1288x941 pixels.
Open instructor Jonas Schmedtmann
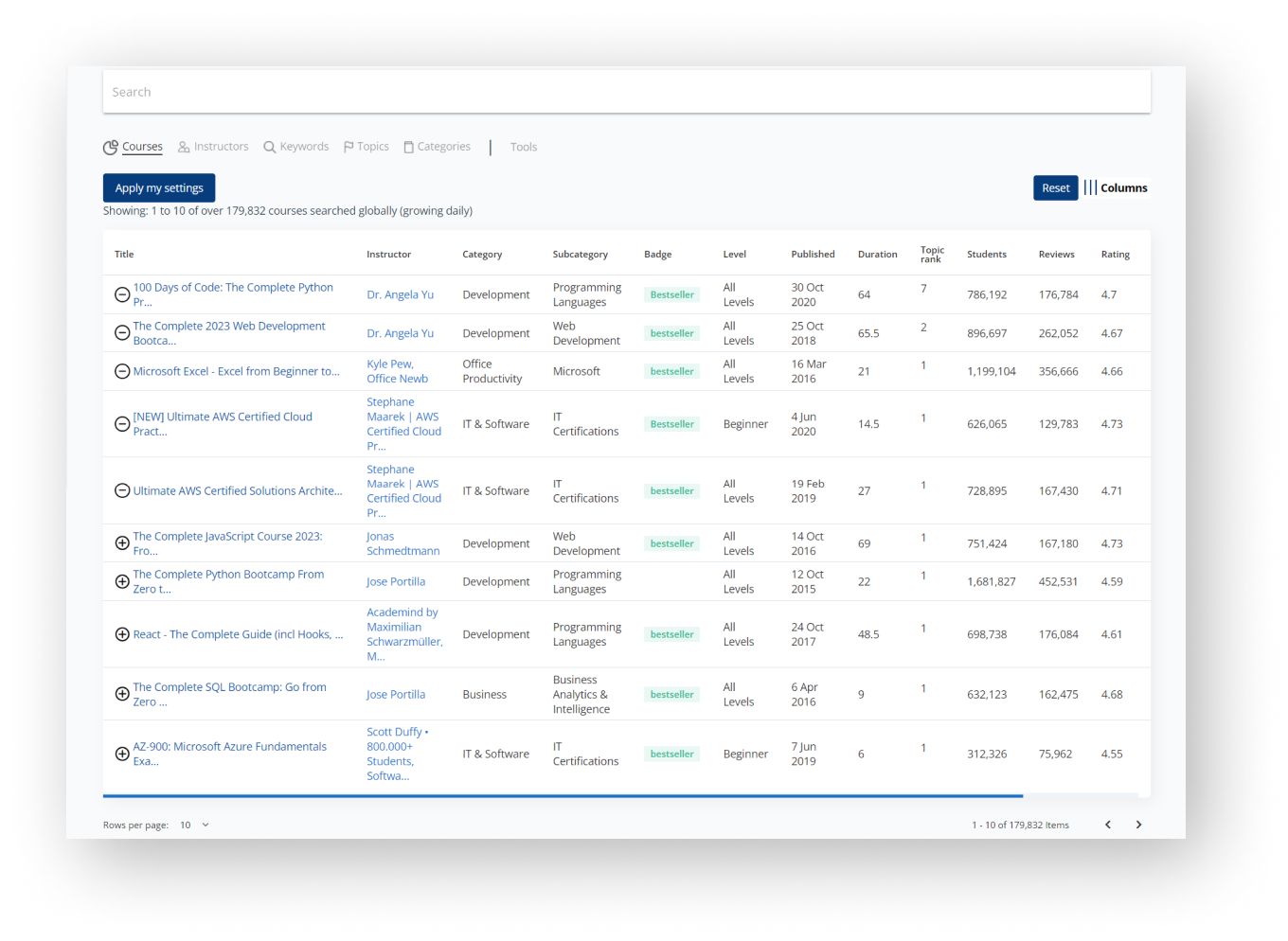coord(402,543)
